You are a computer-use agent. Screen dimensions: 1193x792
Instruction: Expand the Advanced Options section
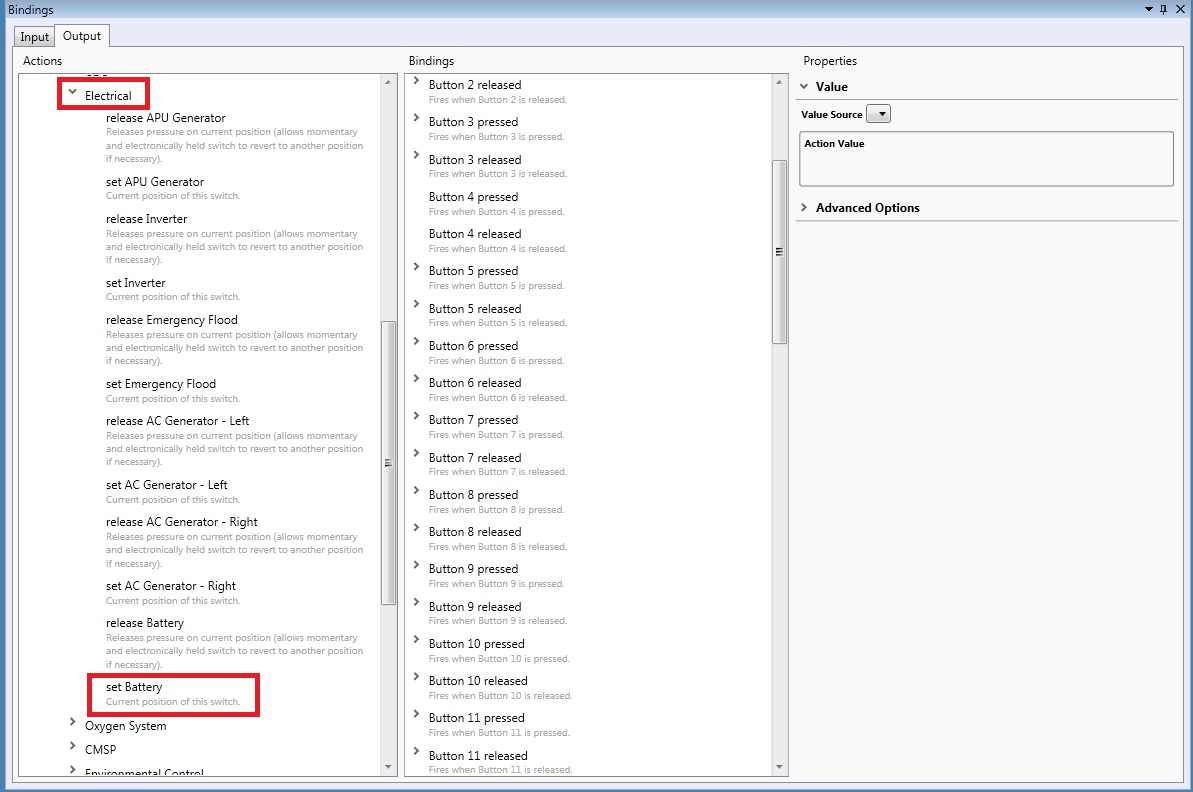click(x=804, y=208)
